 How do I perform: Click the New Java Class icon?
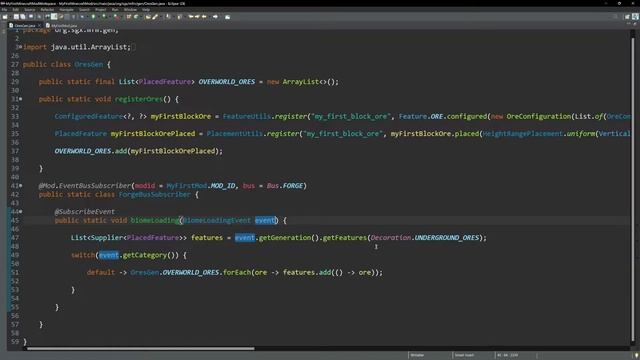click(x=136, y=17)
